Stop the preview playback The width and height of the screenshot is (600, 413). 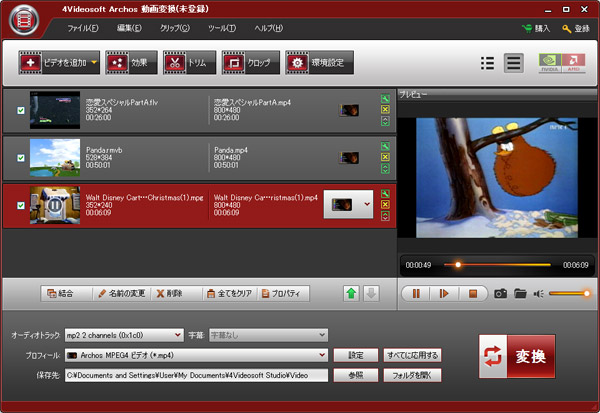tap(473, 294)
